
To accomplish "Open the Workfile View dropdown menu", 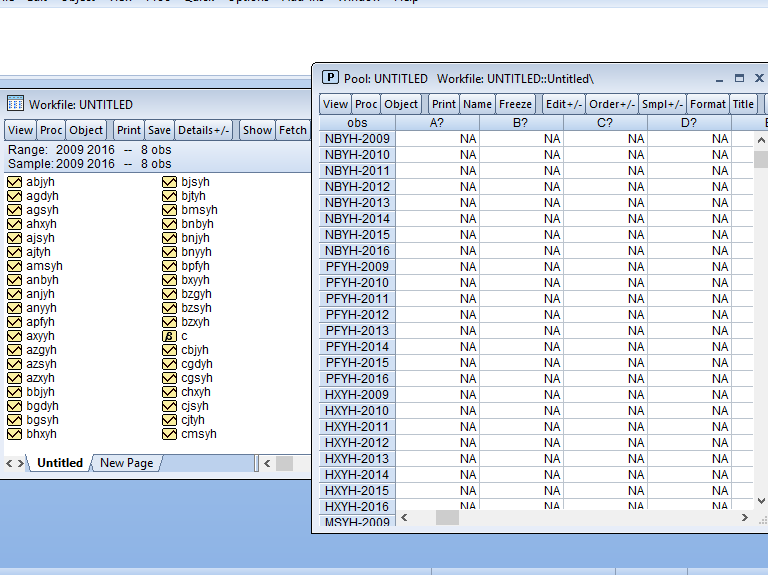I will tap(20, 130).
